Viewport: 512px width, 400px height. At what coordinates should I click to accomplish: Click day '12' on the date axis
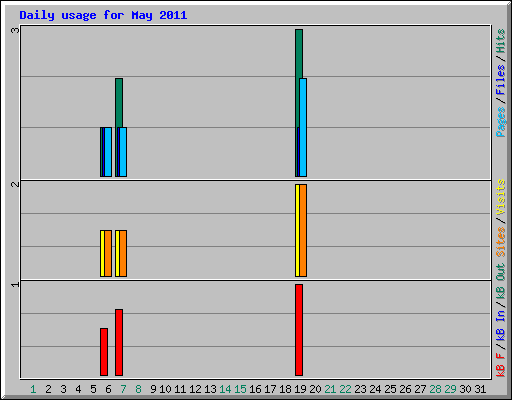tap(195, 389)
